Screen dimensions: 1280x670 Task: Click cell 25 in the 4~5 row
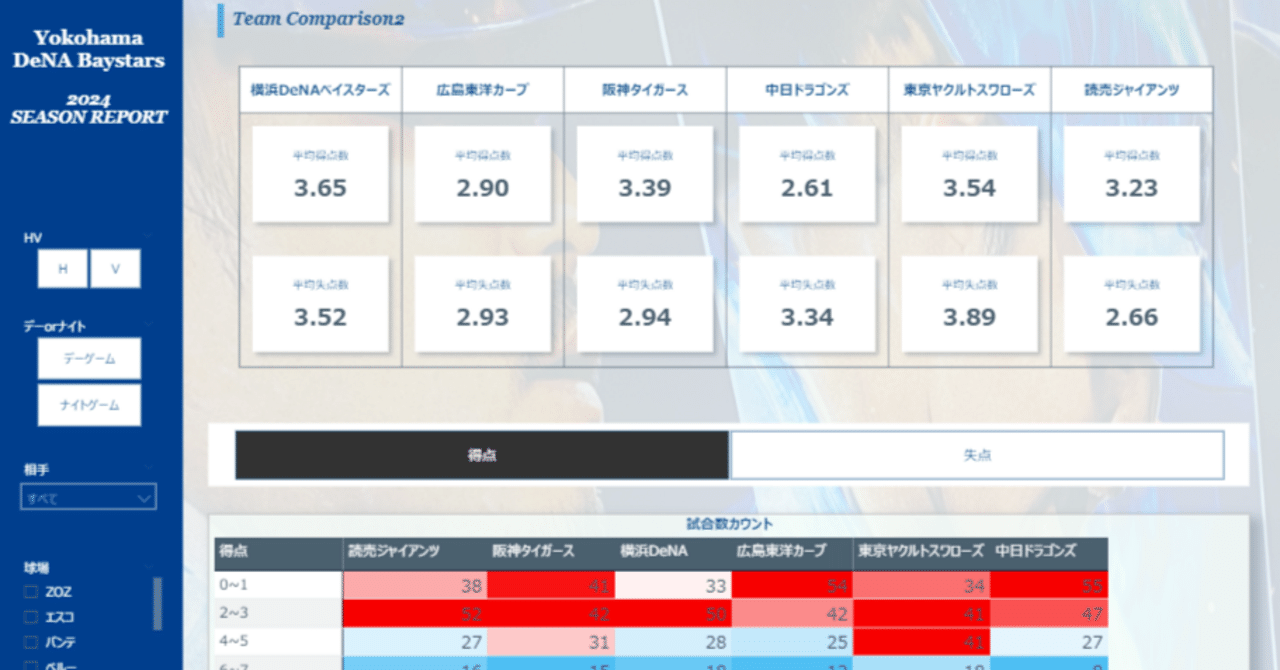[x=792, y=641]
